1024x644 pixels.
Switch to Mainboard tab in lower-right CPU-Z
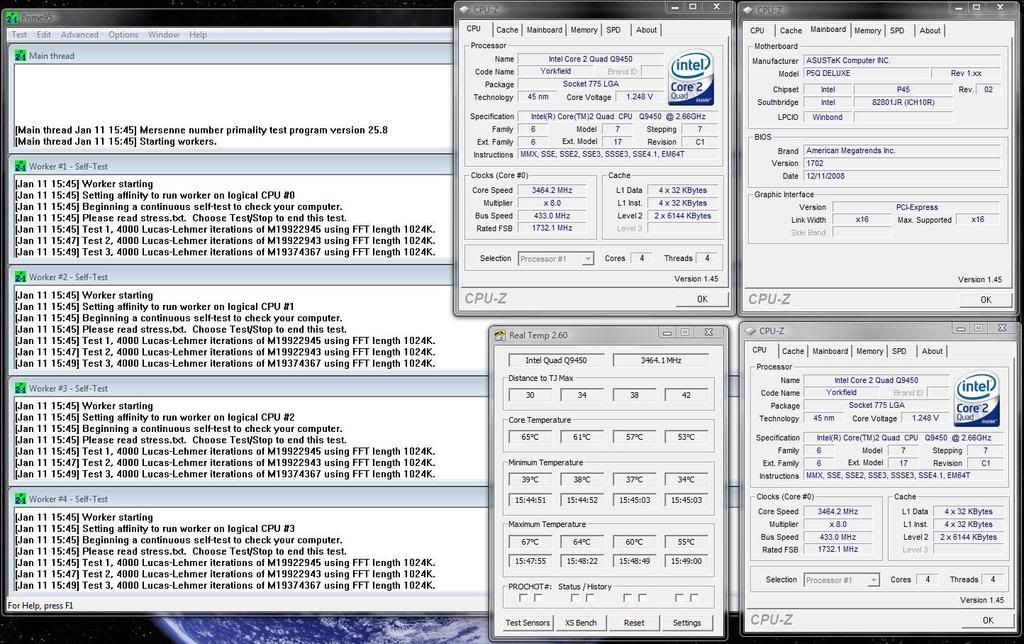point(830,351)
